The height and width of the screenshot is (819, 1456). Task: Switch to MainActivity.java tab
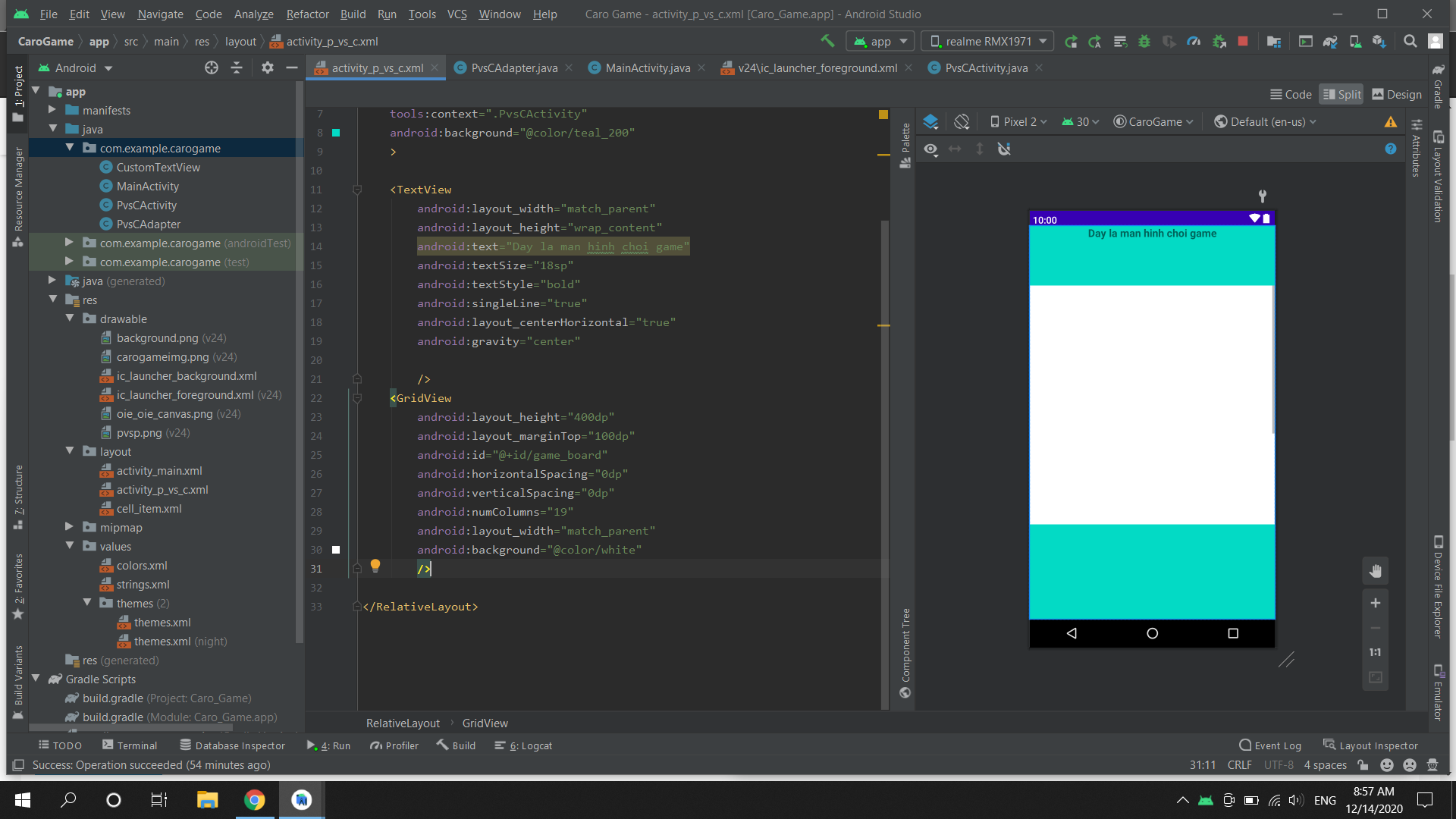pyautogui.click(x=647, y=67)
